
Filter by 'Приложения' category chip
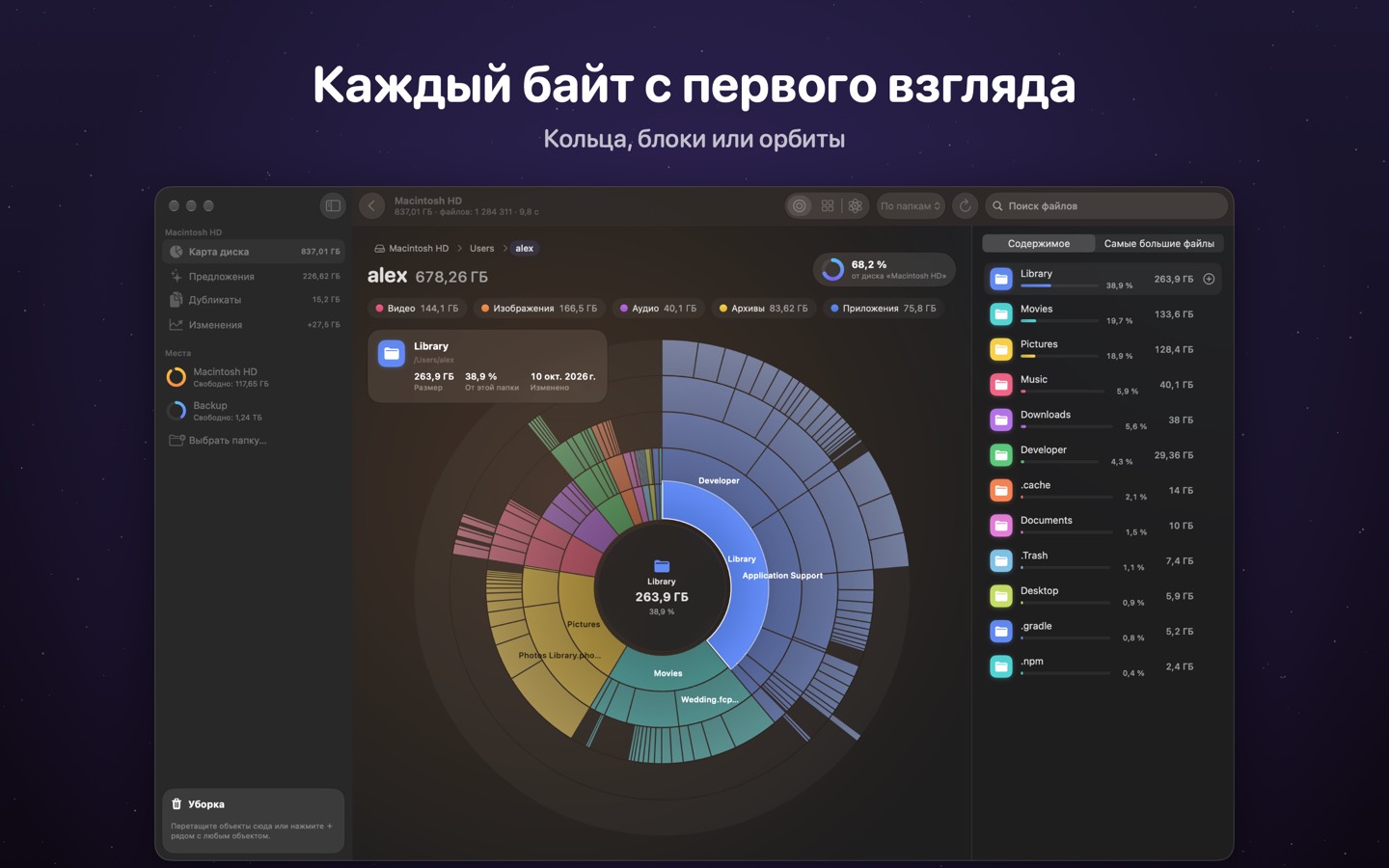coord(884,309)
